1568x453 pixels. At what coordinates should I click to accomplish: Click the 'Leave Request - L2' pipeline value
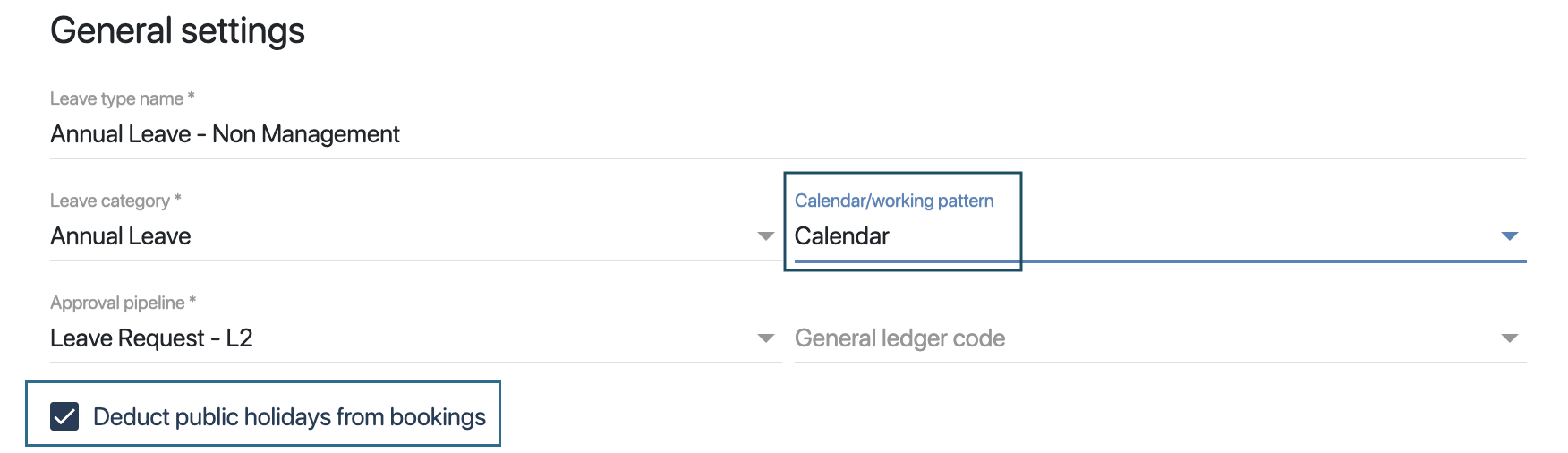(x=151, y=338)
